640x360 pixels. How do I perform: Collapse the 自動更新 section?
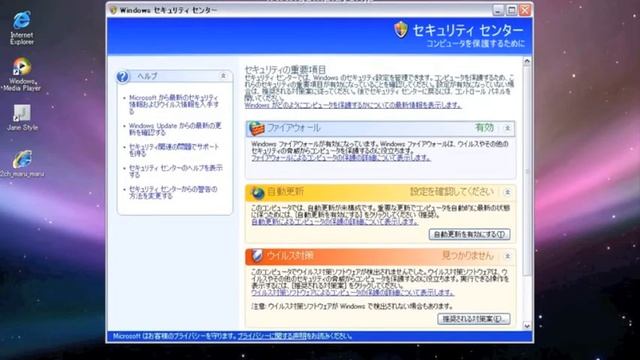[507, 192]
